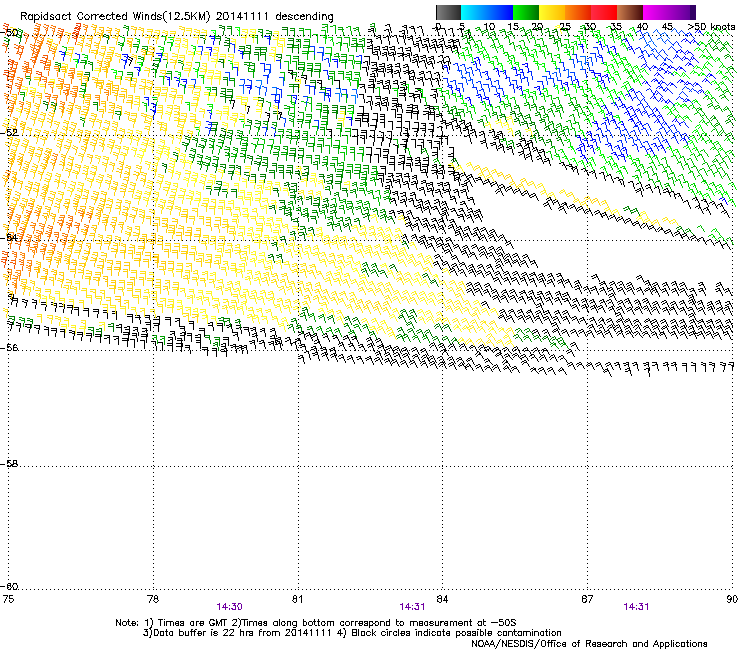Screen dimensions: 740x650
Task: Click the '35' legend scale value
Action: [x=616, y=27]
